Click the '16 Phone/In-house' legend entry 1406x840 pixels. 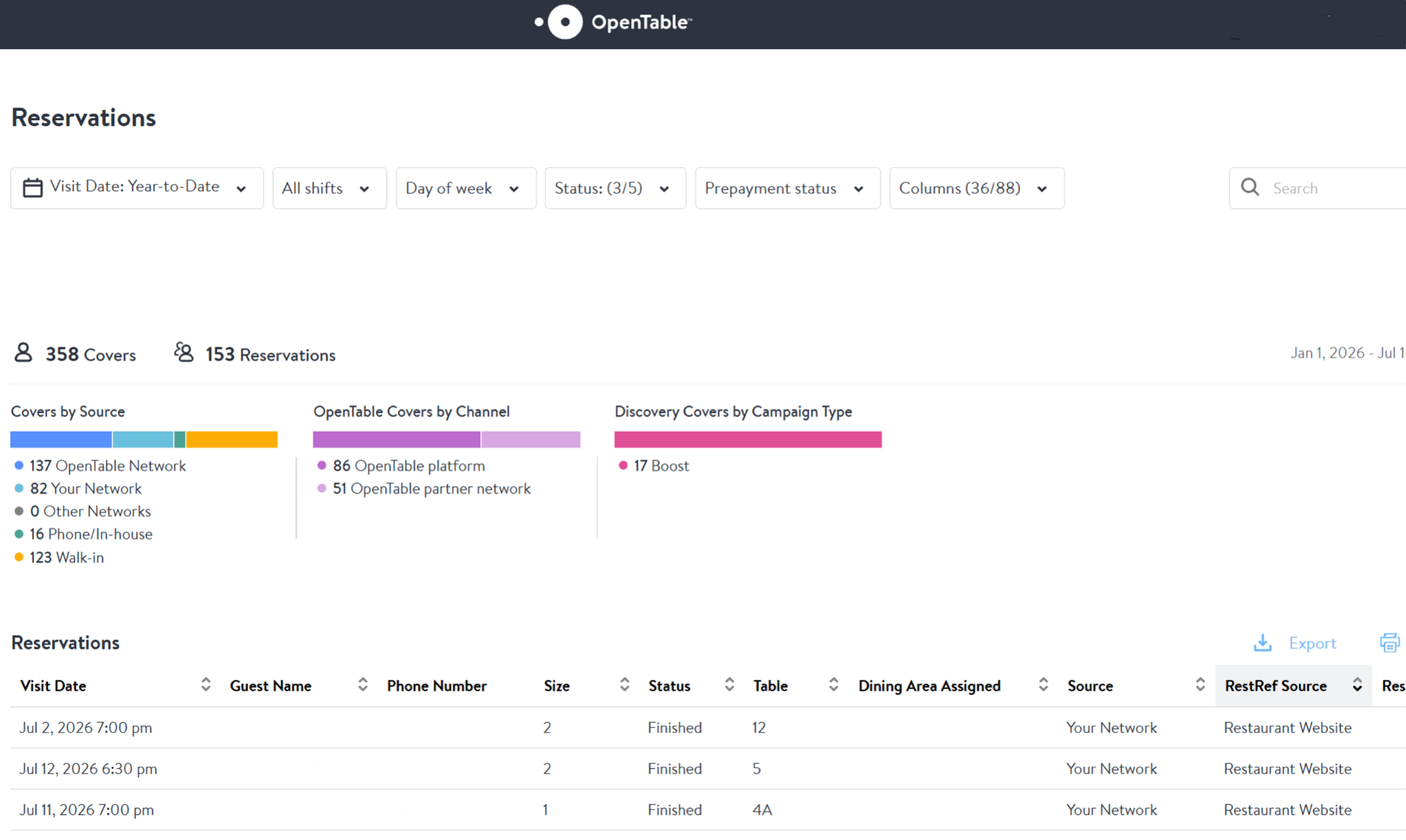pyautogui.click(x=84, y=534)
